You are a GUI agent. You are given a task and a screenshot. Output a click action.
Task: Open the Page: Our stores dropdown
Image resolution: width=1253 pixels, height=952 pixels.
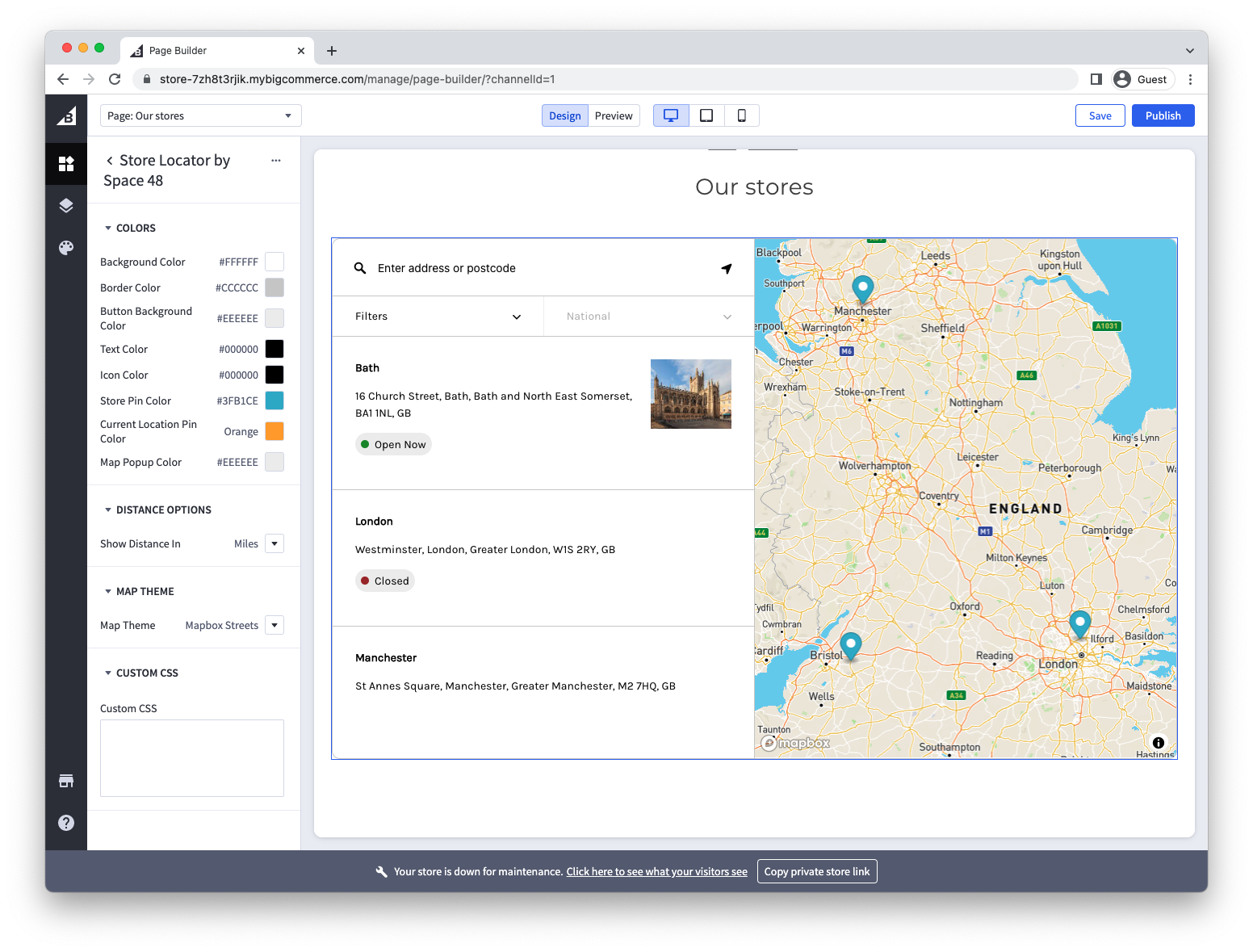[x=201, y=115]
